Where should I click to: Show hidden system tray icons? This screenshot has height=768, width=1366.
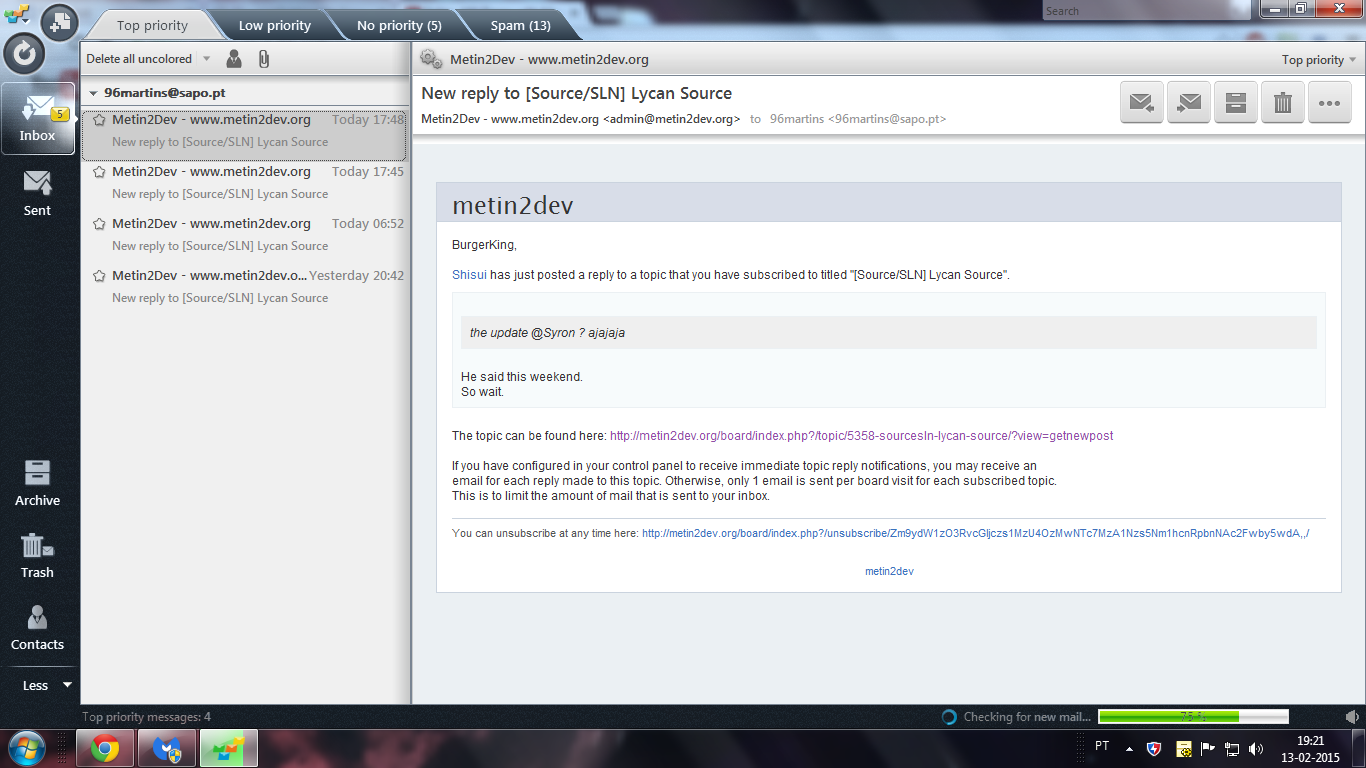point(1130,748)
